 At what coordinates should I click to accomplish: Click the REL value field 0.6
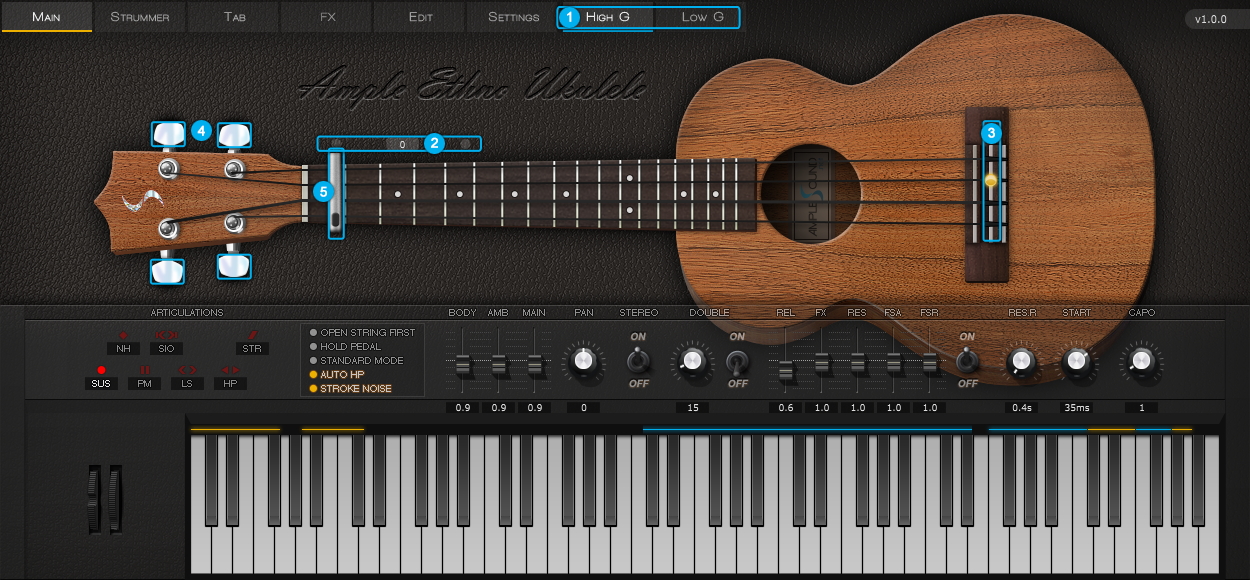(x=786, y=408)
